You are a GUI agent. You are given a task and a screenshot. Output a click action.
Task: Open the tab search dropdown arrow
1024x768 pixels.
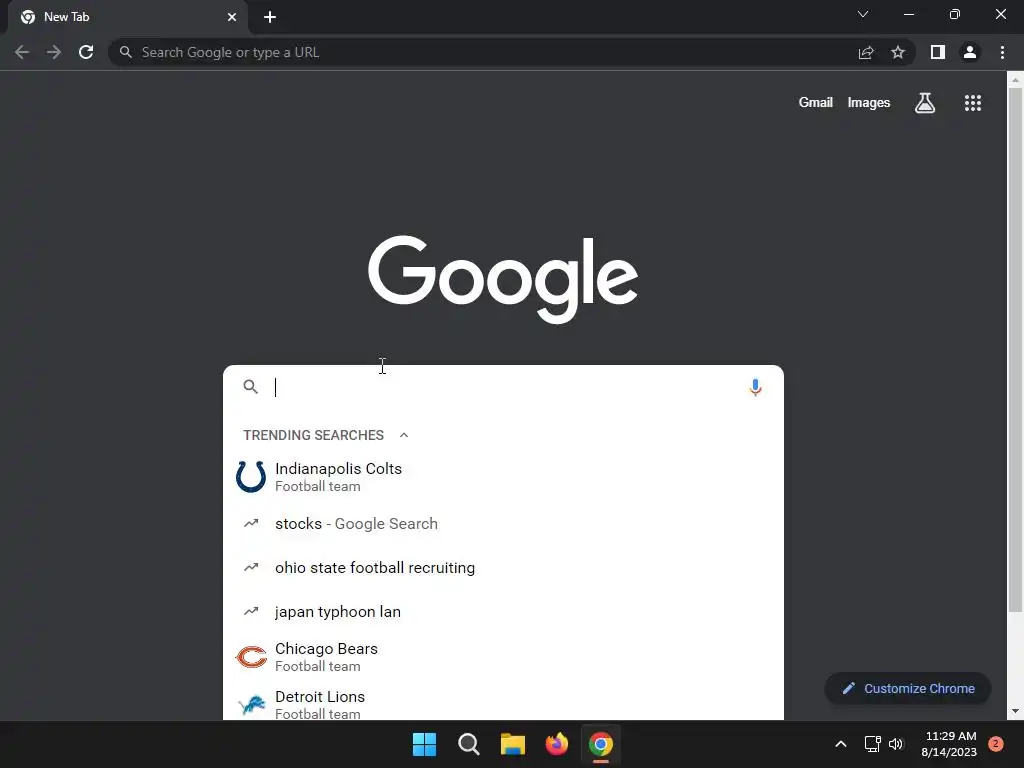coord(863,14)
